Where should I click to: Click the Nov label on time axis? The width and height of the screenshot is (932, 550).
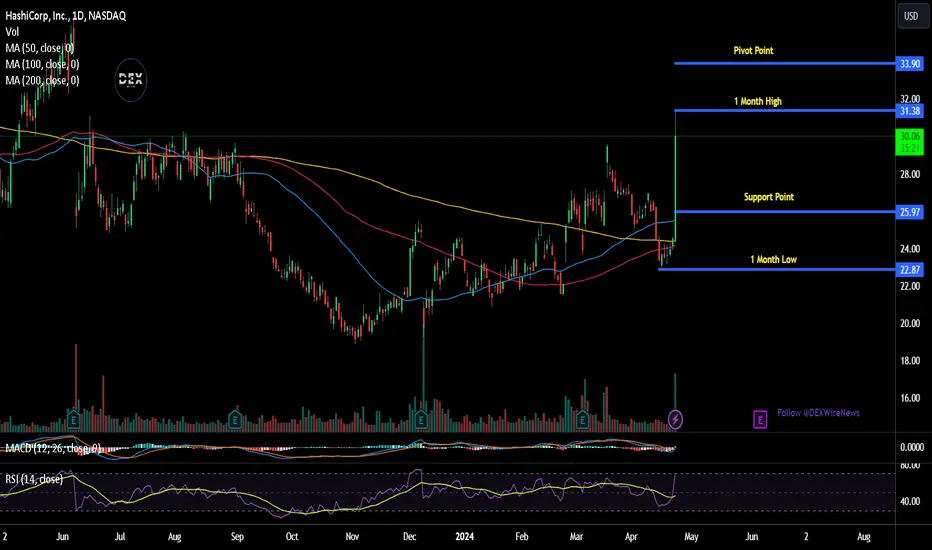click(x=352, y=536)
